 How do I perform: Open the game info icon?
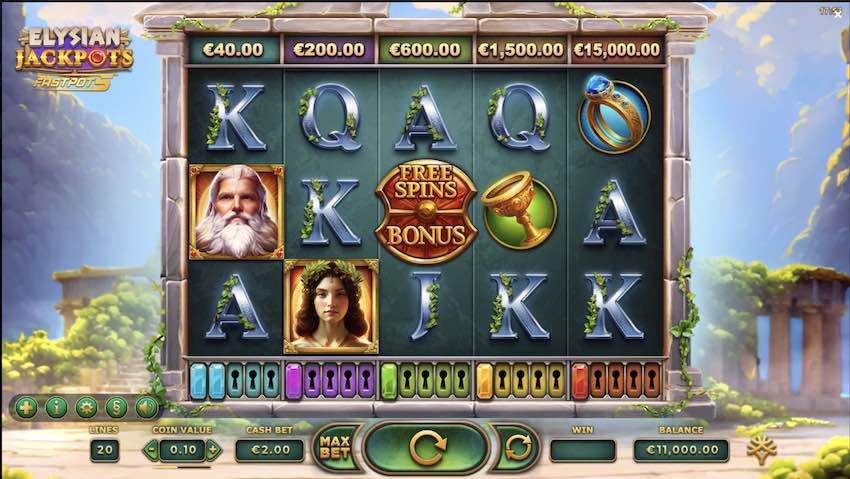pos(56,407)
